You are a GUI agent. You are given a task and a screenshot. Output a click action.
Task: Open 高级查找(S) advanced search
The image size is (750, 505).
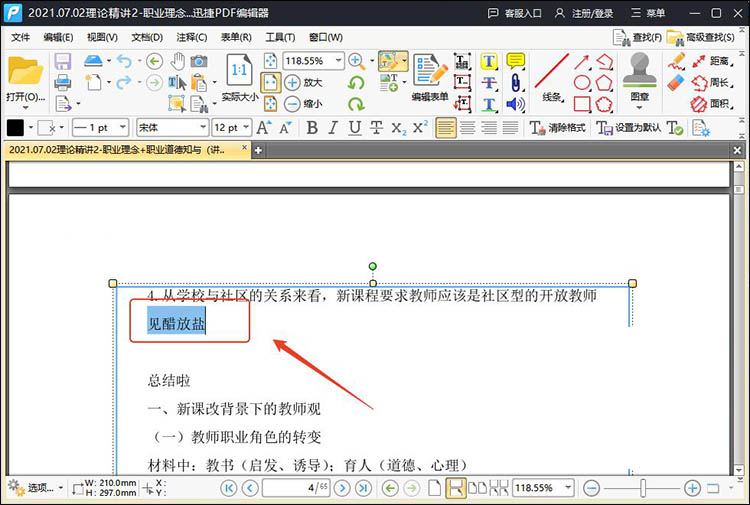pos(701,37)
